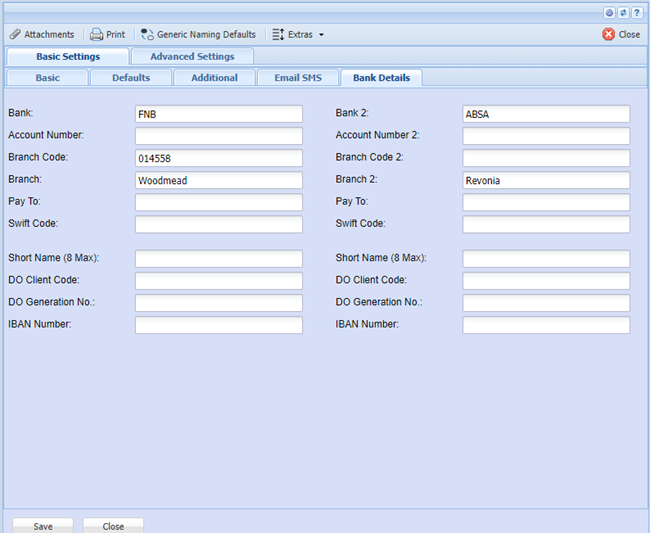Click the bottom Close button

tap(113, 526)
